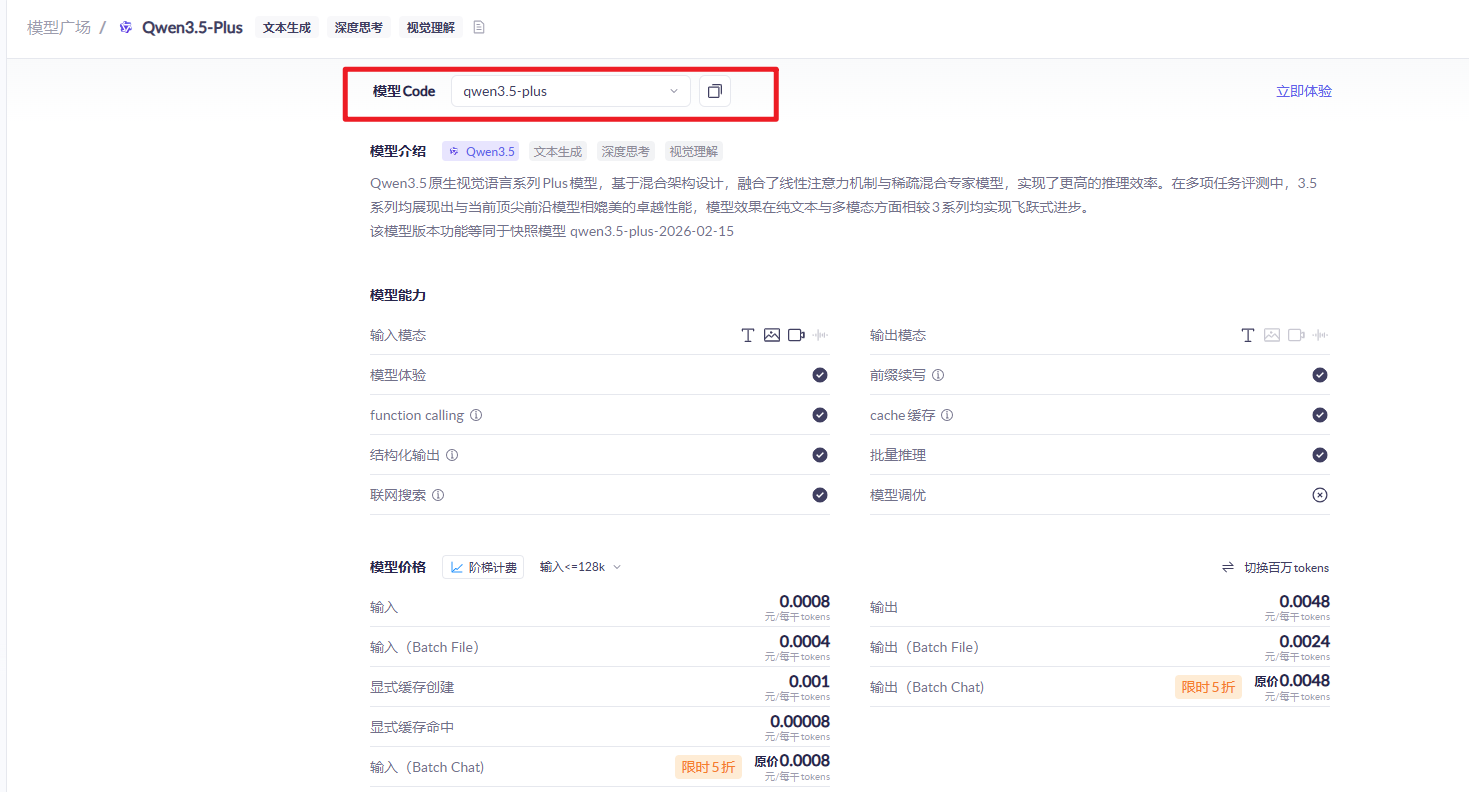Click the 原价0.0048 price for 输出 (Batch Chat)
The height and width of the screenshot is (792, 1469).
pyautogui.click(x=1292, y=681)
